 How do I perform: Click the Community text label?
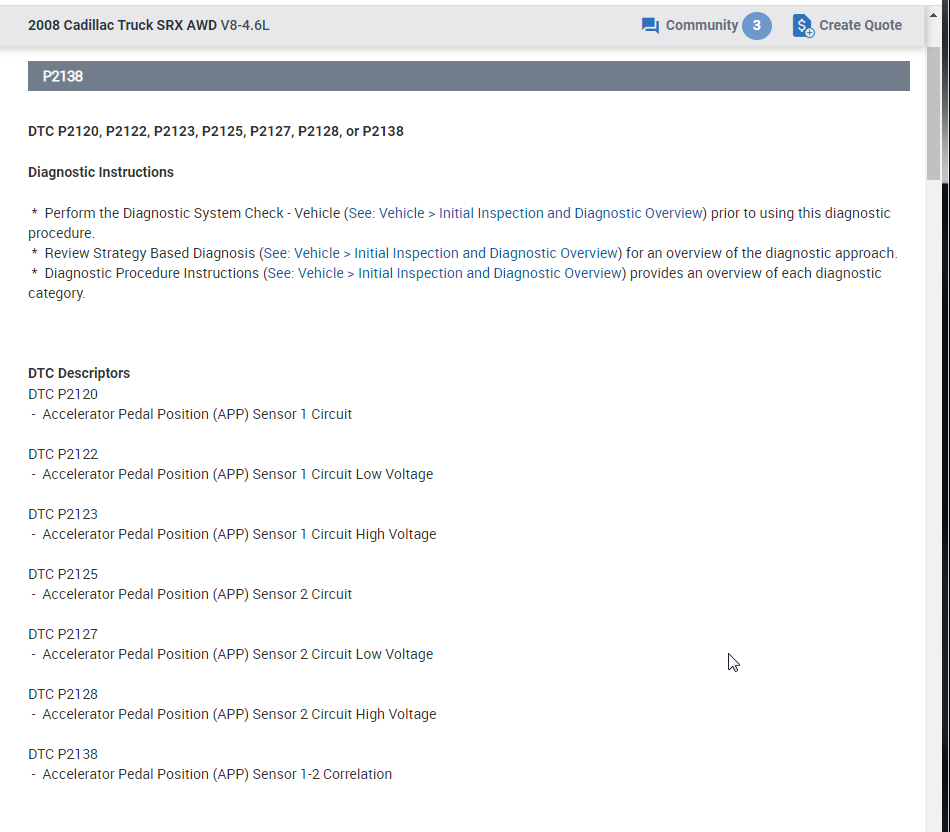(702, 25)
